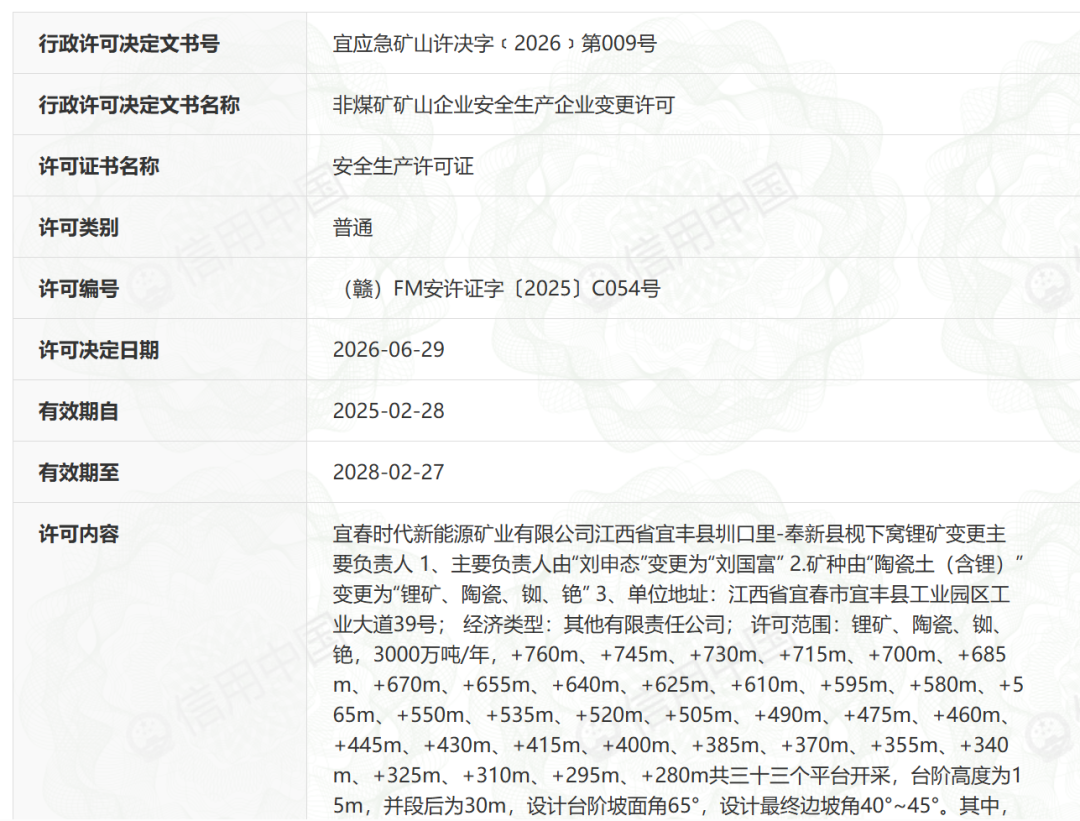Select the label 许可类别
This screenshot has height=821, width=1080.
click(79, 227)
